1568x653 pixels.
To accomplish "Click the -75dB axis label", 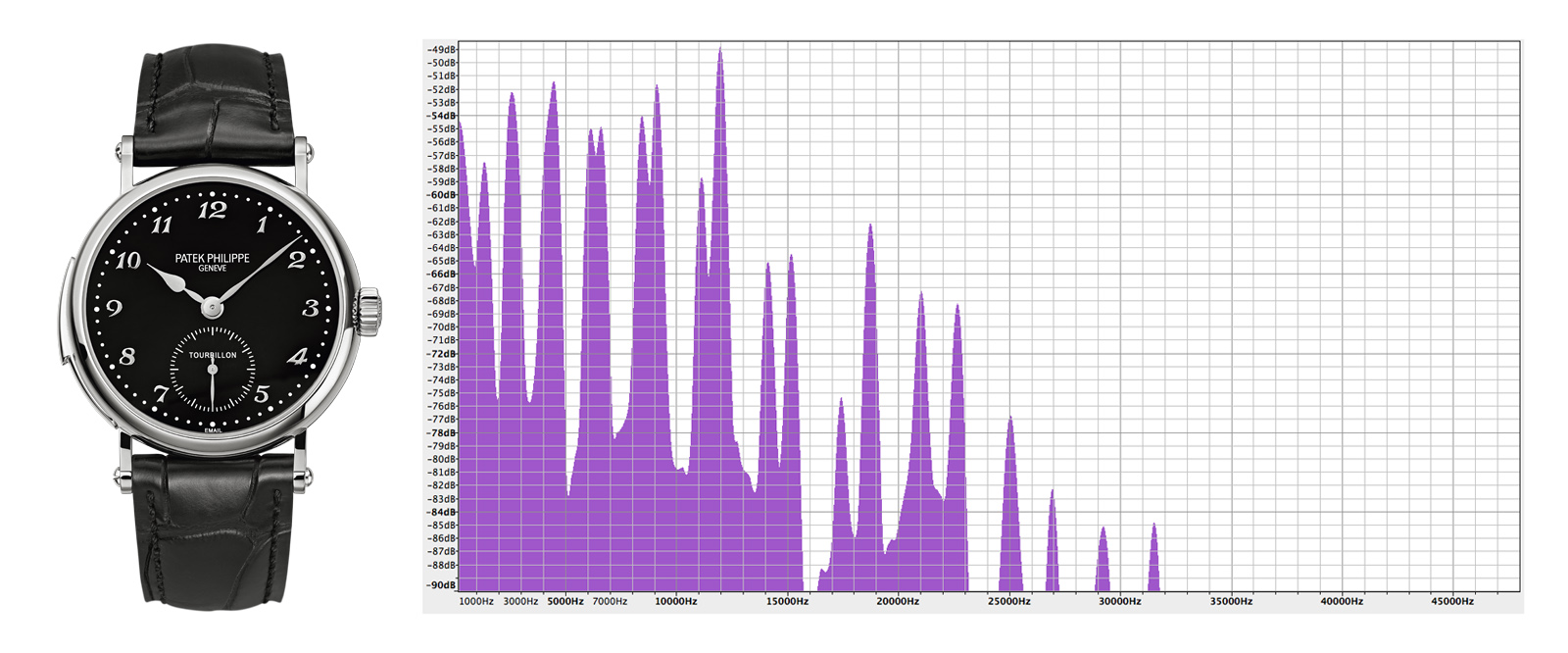I will 442,393.
